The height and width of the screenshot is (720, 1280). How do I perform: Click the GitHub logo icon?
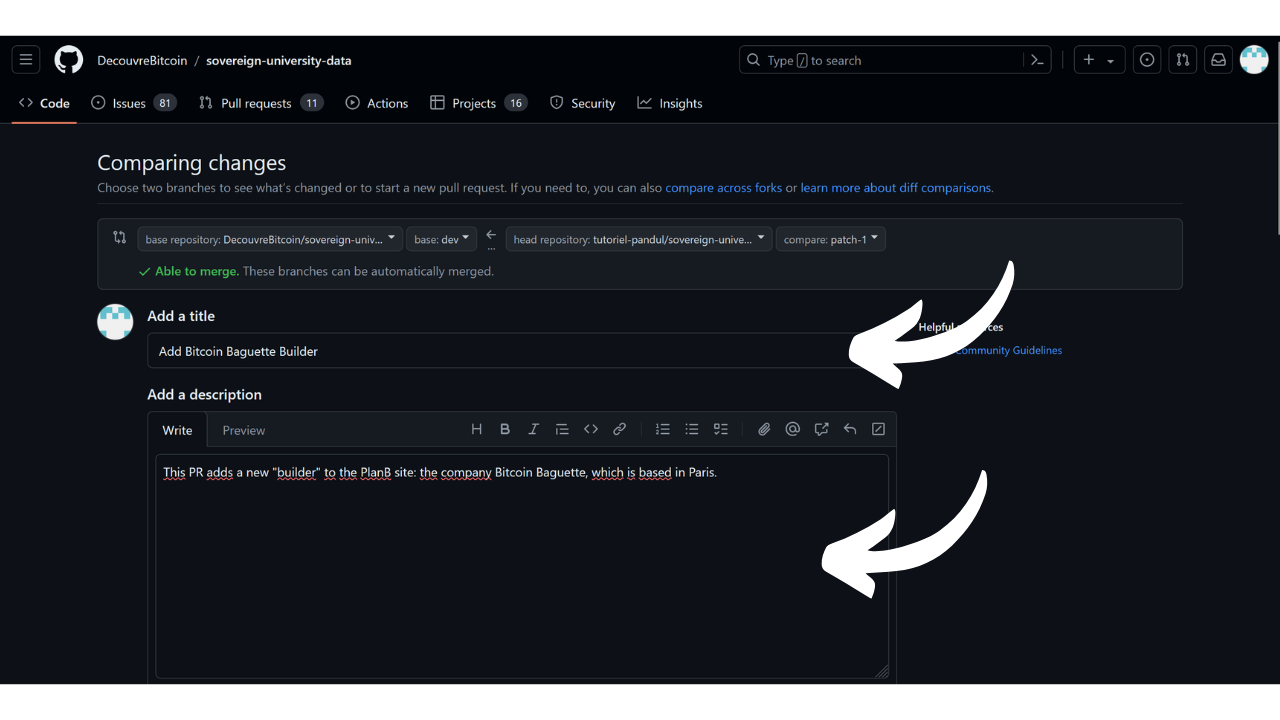68,60
